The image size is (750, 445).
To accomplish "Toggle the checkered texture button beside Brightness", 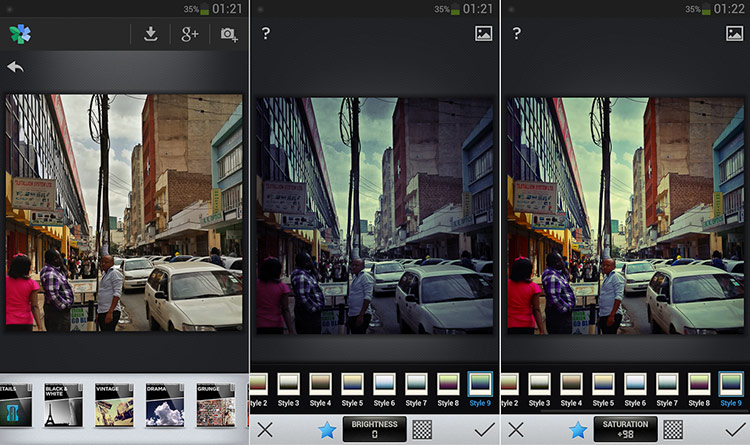I will pyautogui.click(x=421, y=429).
